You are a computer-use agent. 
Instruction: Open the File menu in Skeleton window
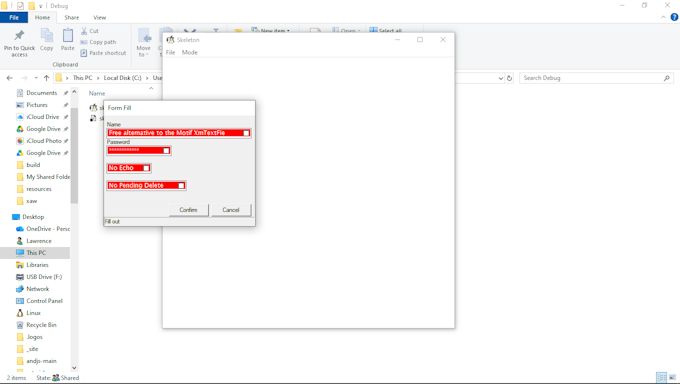tap(170, 53)
